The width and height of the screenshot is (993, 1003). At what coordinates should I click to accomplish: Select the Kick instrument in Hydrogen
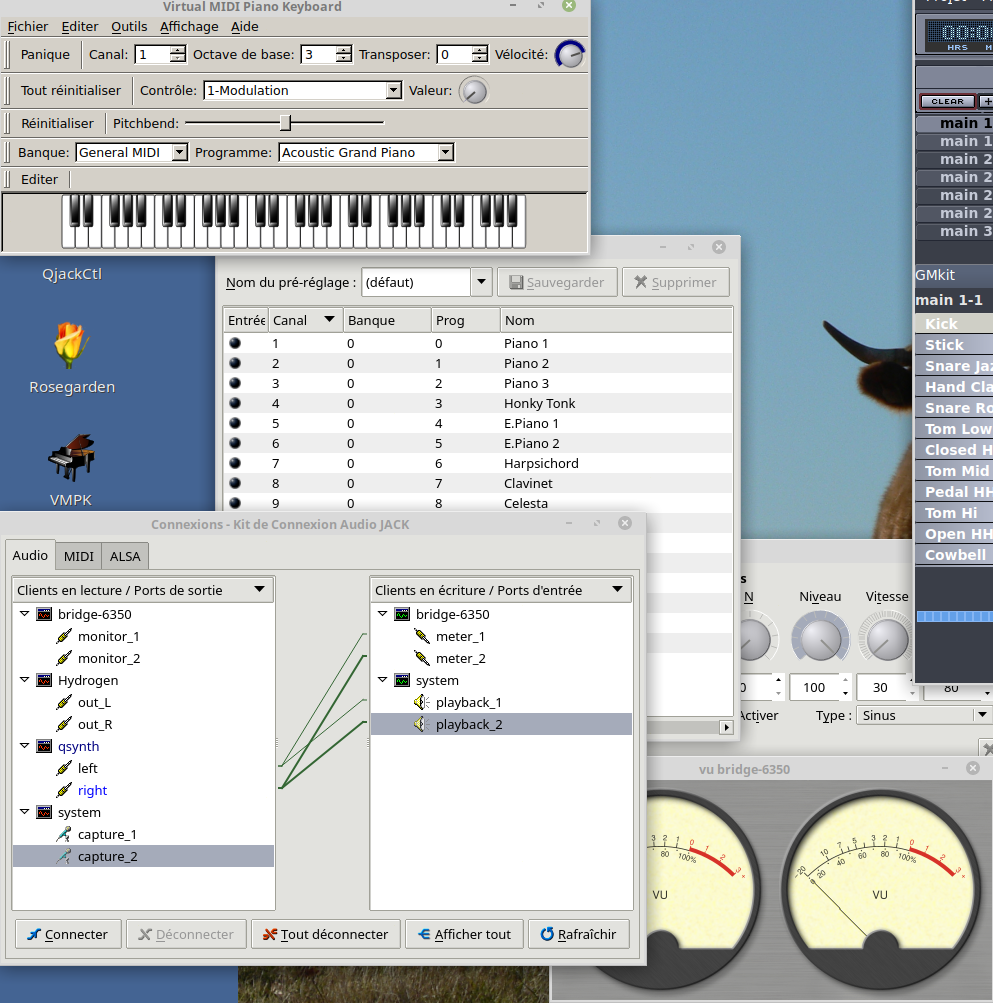[x=953, y=324]
